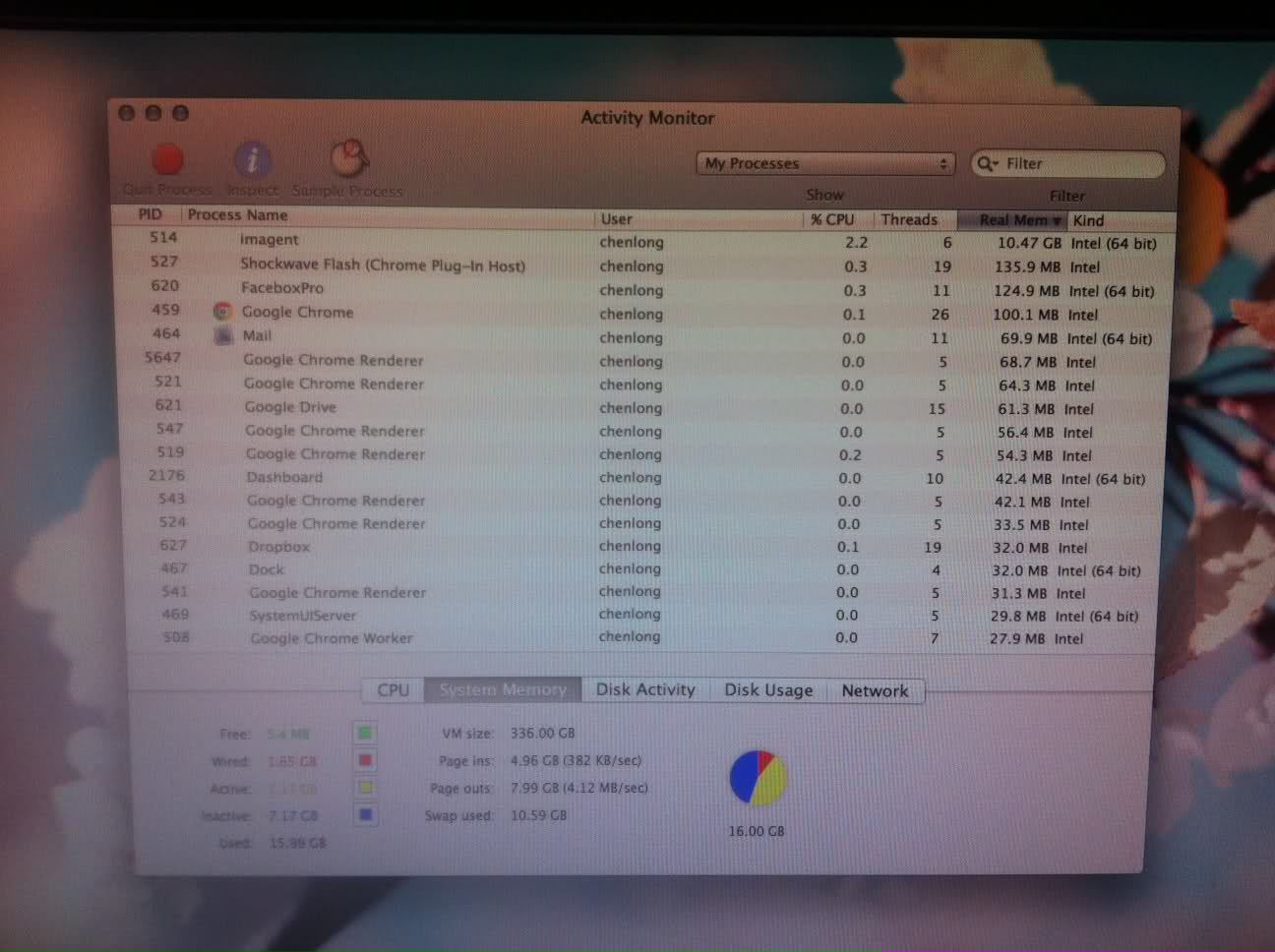The image size is (1275, 952).
Task: Select the SystemUIServer process
Action: 643,615
